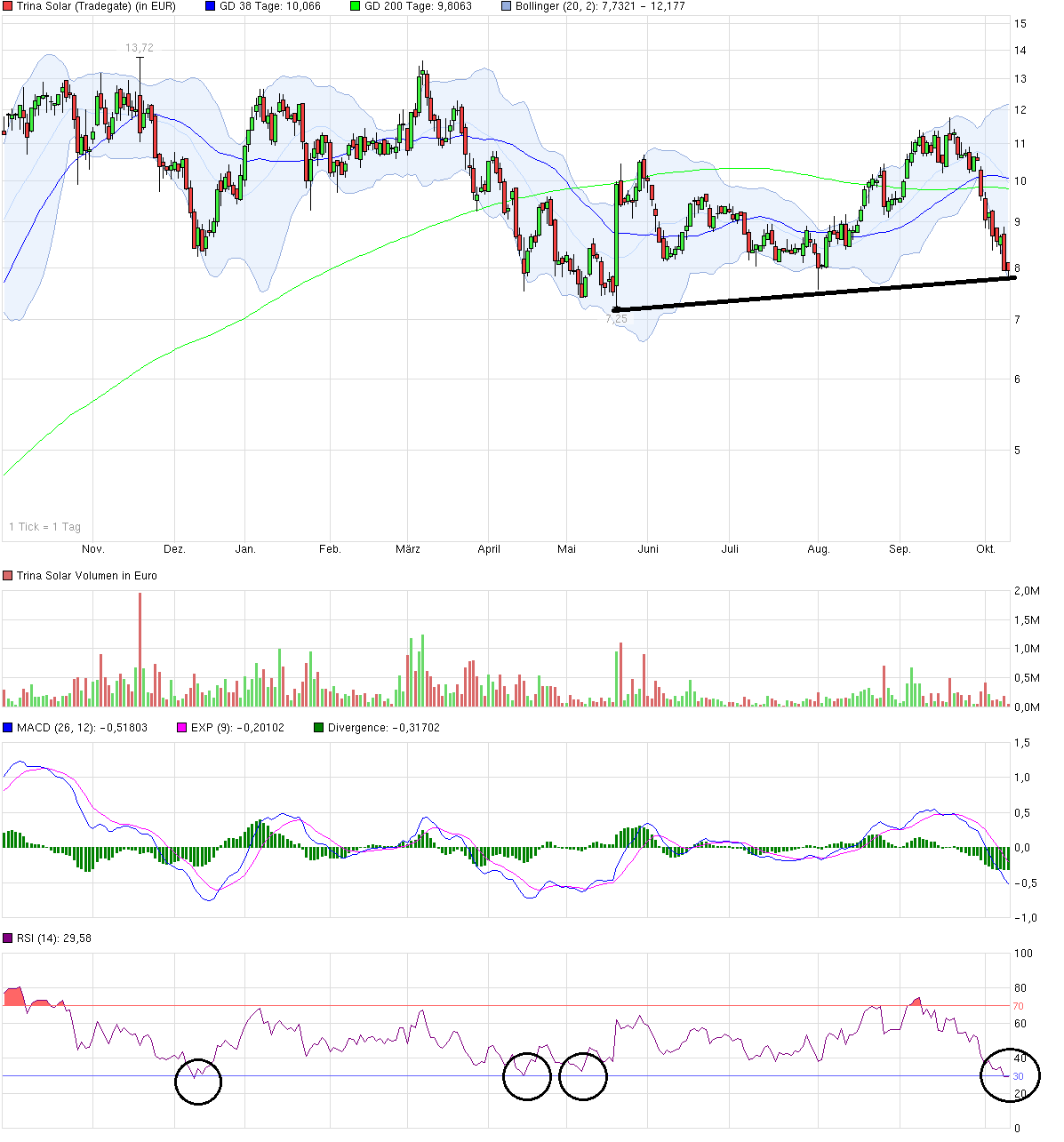This screenshot has width=1064, height=1142.
Task: Click the 'RSI (14): 29,58' label
Action: [54, 938]
